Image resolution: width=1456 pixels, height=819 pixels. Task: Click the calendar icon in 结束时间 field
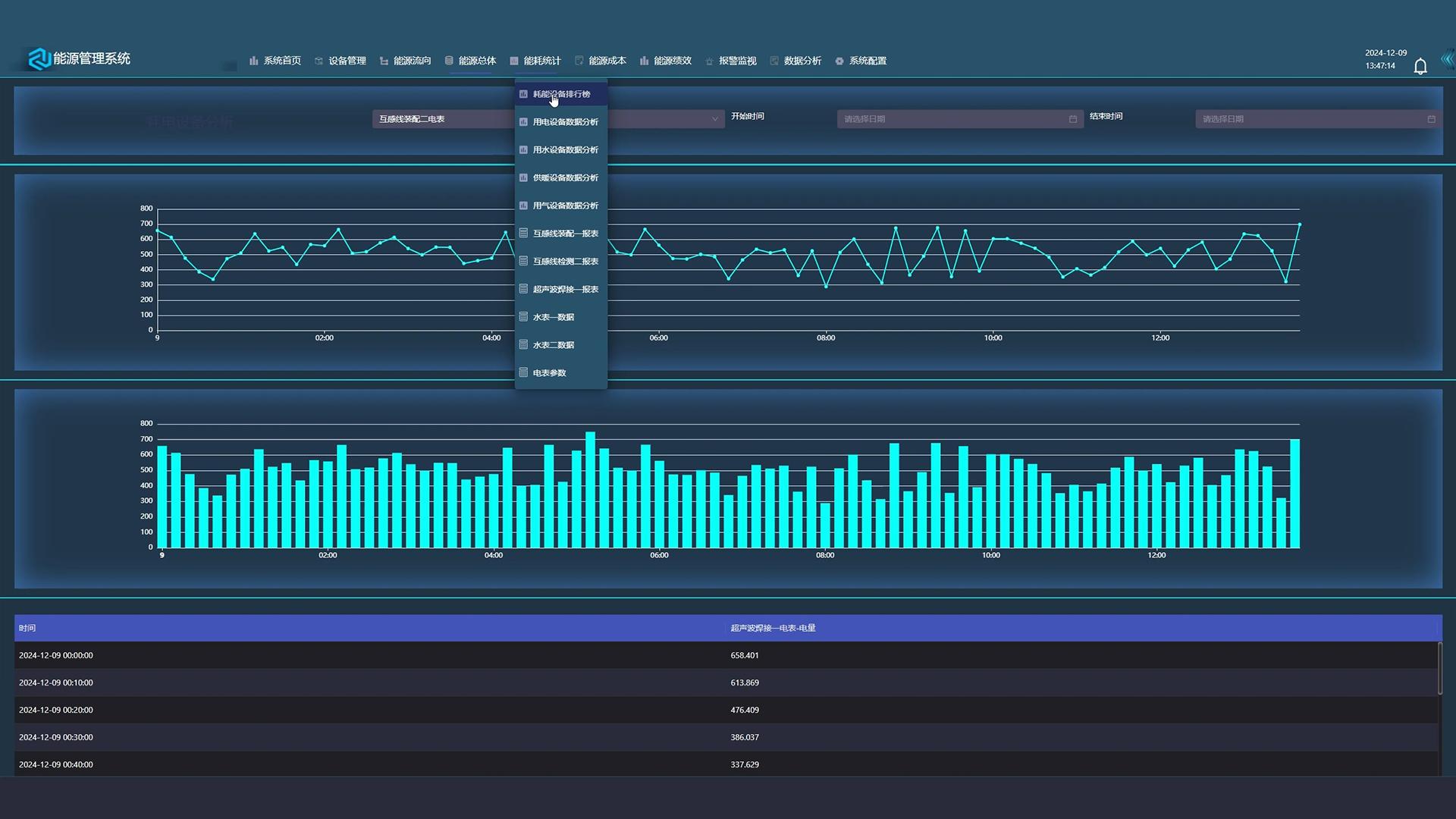pyautogui.click(x=1431, y=119)
